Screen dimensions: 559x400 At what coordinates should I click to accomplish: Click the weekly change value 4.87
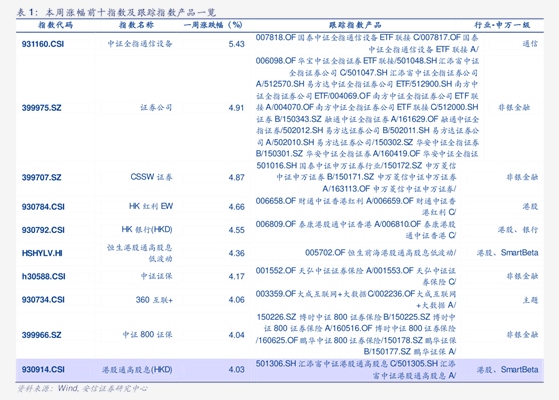(236, 177)
